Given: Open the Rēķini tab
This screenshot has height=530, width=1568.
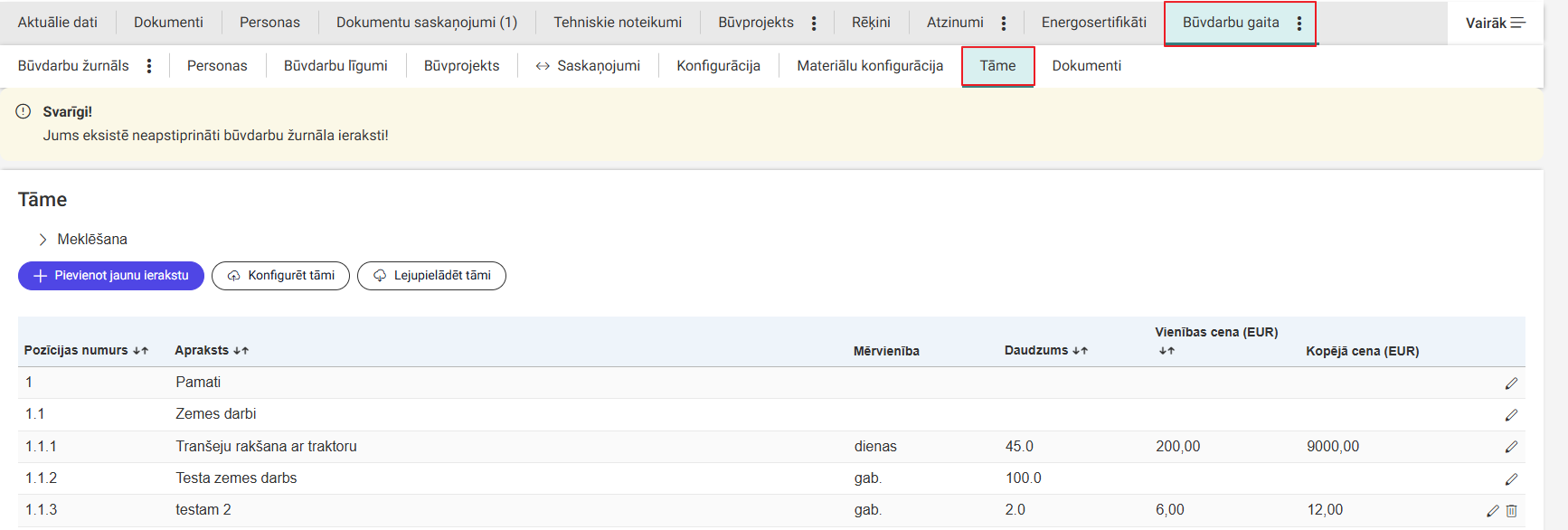Looking at the screenshot, I should [871, 23].
